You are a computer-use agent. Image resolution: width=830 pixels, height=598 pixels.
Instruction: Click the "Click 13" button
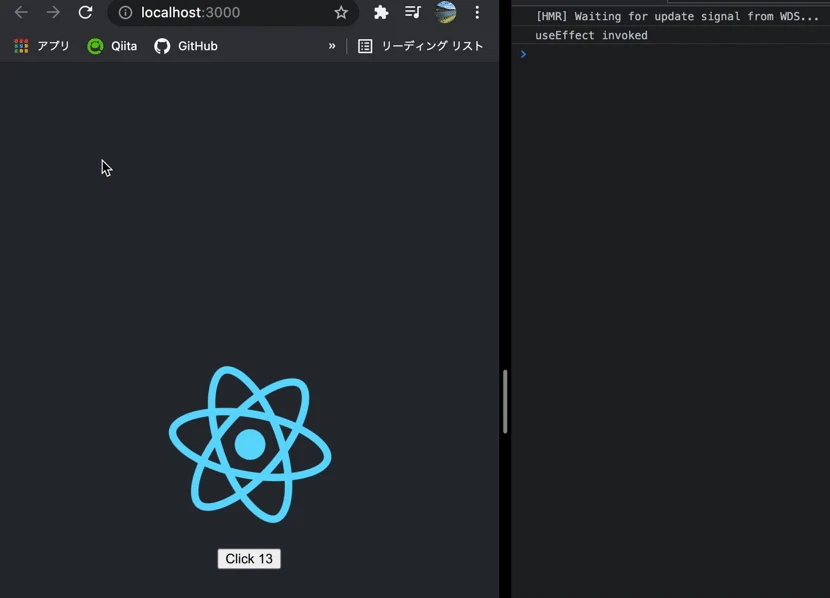coord(249,559)
